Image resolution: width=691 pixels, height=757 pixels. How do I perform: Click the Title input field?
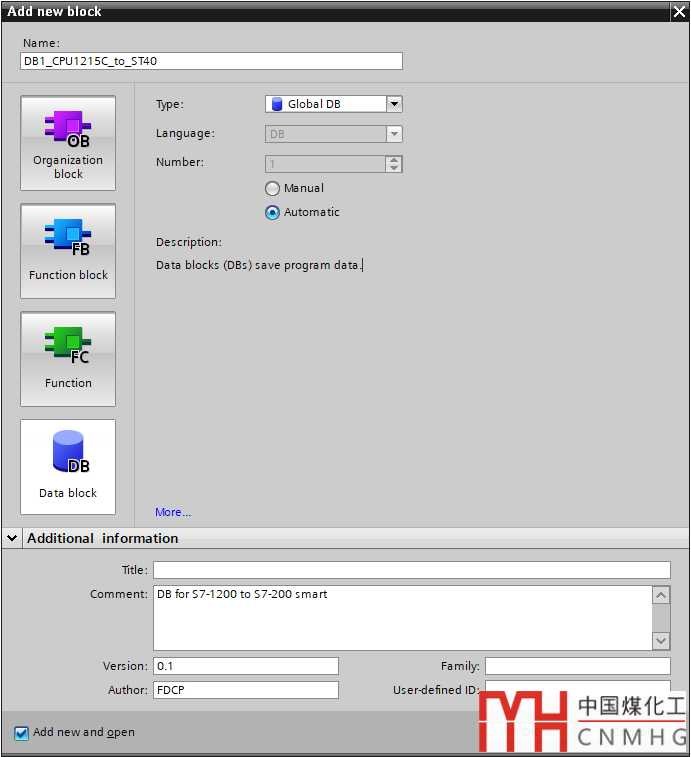click(x=412, y=570)
